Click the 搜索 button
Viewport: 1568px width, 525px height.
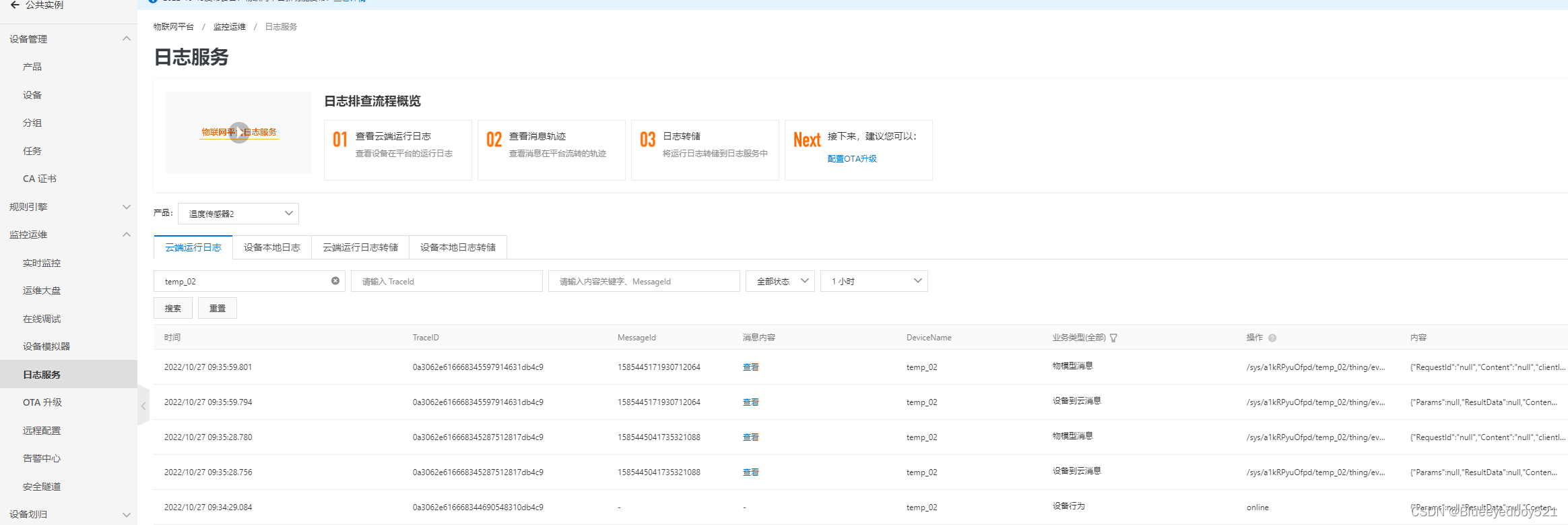pyautogui.click(x=173, y=308)
